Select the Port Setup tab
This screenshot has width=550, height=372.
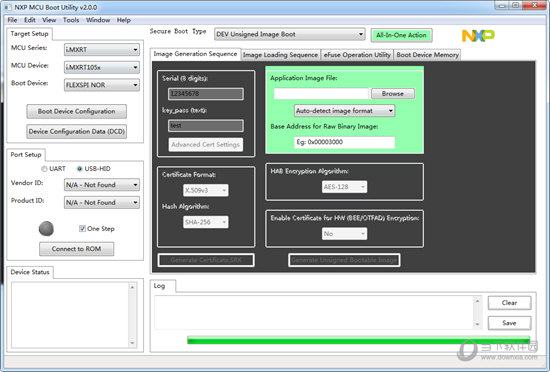coord(26,155)
